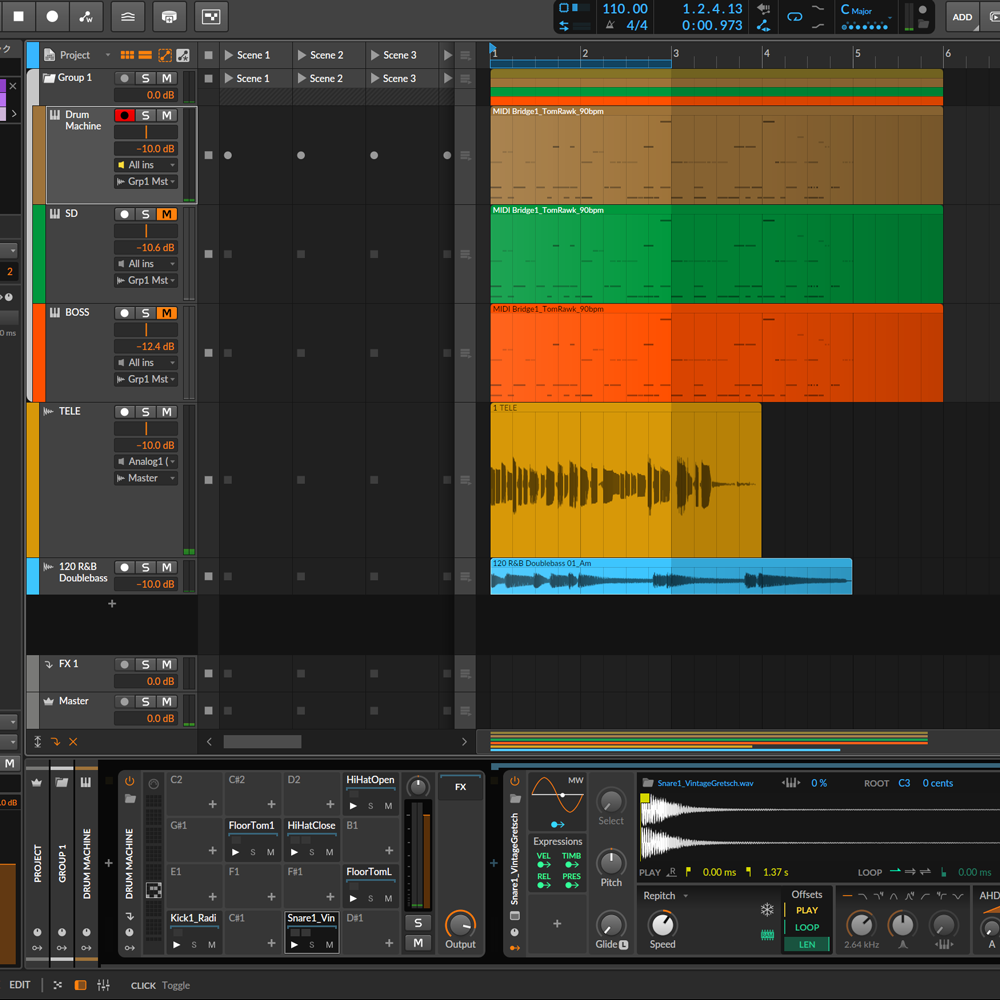
Task: Click the ADD button
Action: (961, 17)
